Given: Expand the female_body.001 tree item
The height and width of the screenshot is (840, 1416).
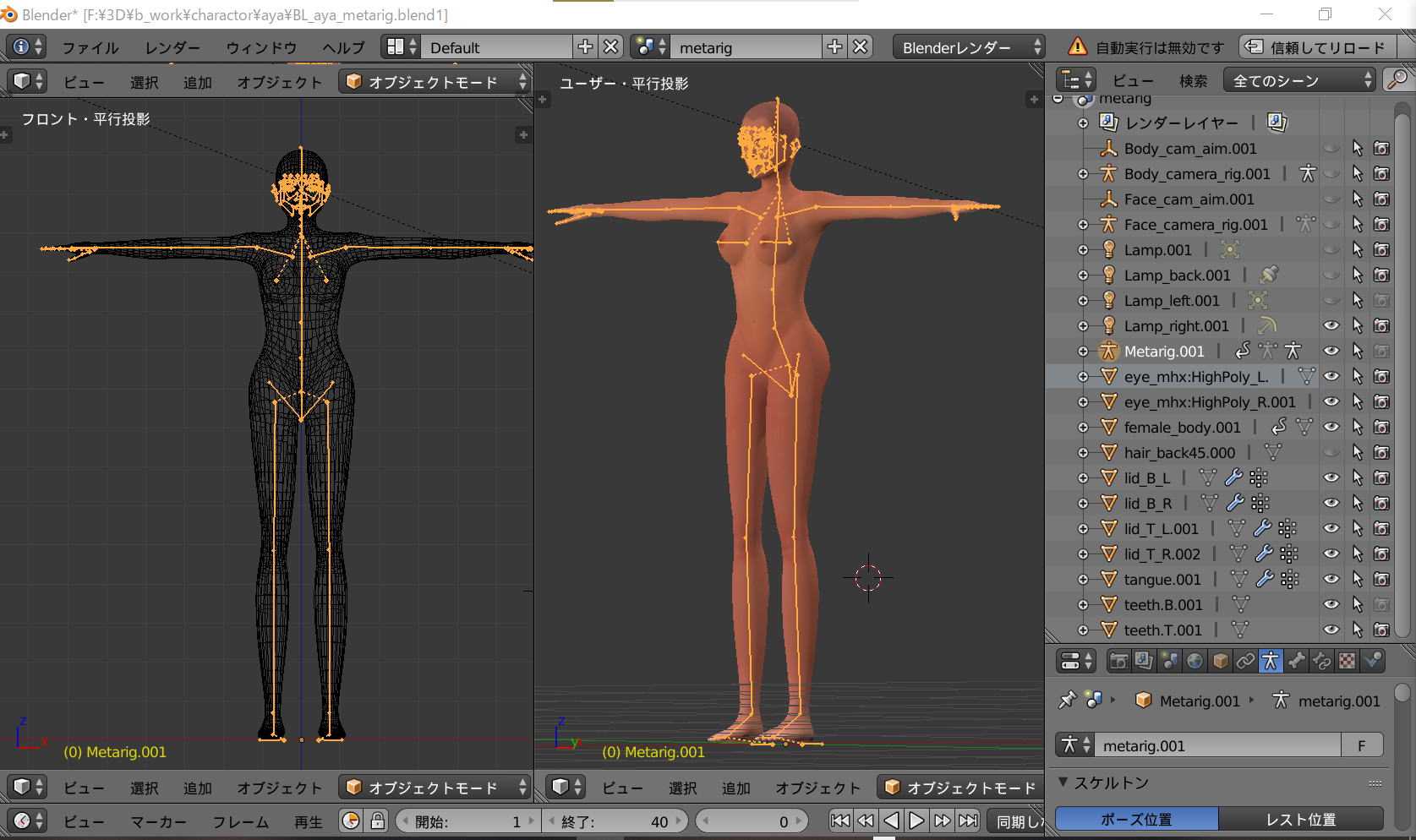Looking at the screenshot, I should click(x=1083, y=427).
